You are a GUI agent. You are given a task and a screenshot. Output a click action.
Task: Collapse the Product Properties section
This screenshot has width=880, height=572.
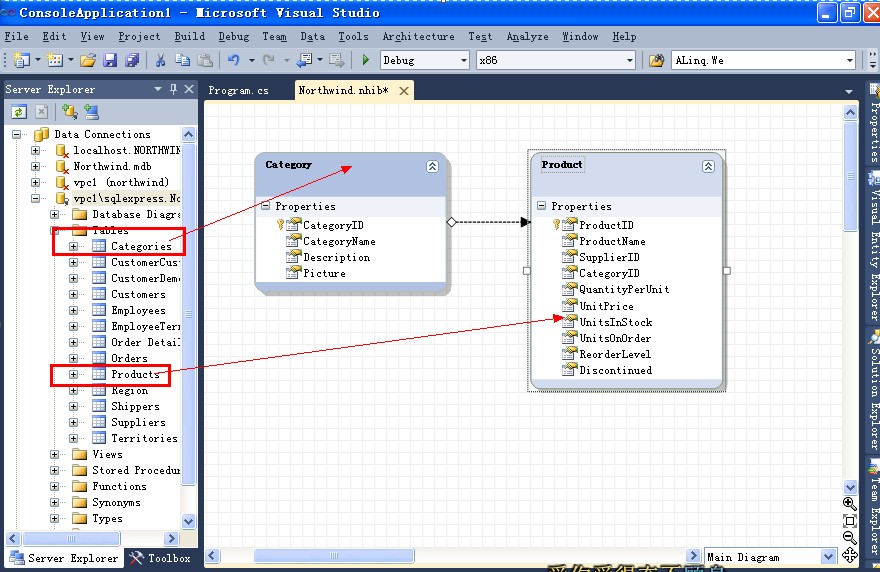tap(541, 206)
